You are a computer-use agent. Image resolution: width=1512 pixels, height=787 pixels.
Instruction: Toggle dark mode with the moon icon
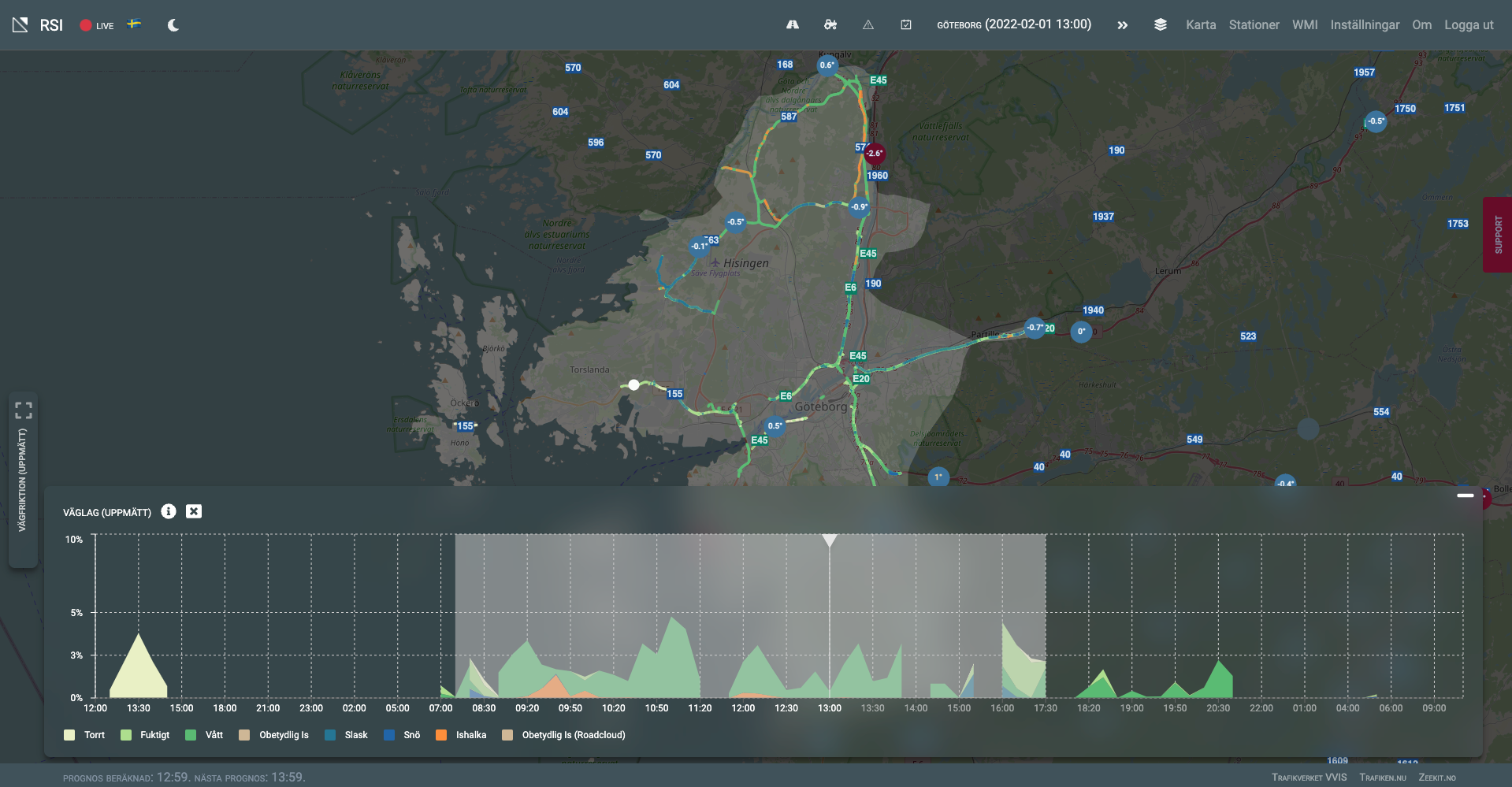tap(173, 25)
